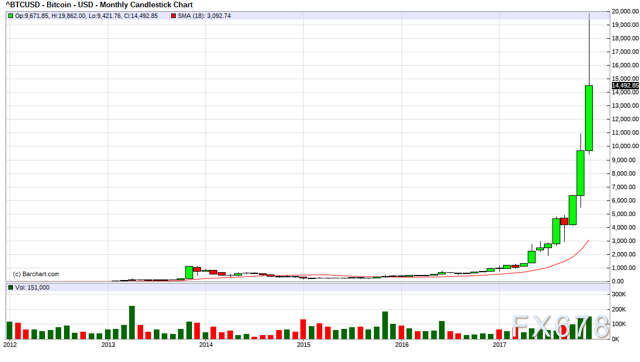This screenshot has width=640, height=362.
Task: Click the tallest green volume bar in 2013
Action: click(x=132, y=322)
